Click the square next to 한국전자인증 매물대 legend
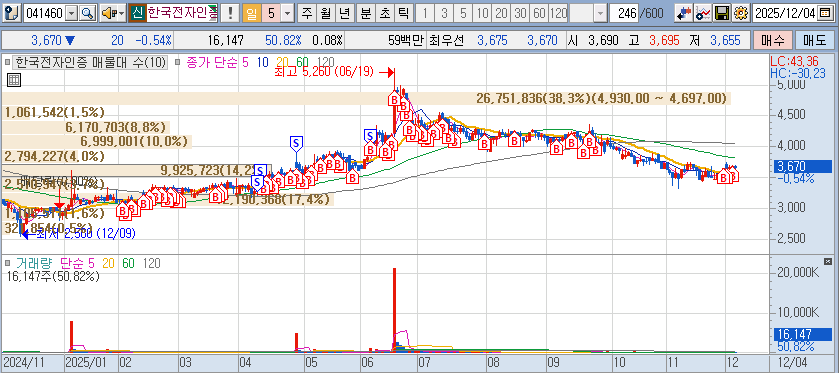839x373 pixels. click(7, 62)
